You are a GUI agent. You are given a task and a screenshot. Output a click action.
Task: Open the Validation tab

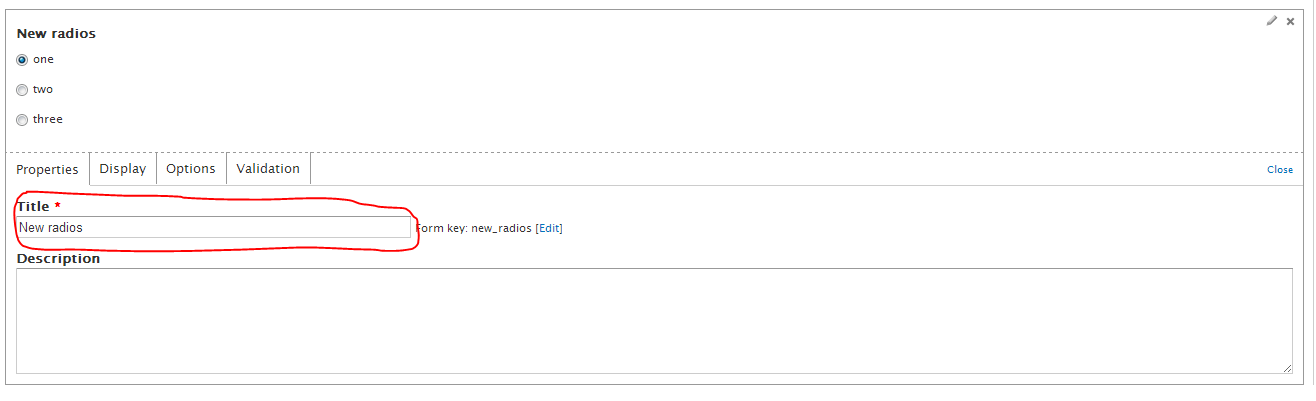(268, 169)
